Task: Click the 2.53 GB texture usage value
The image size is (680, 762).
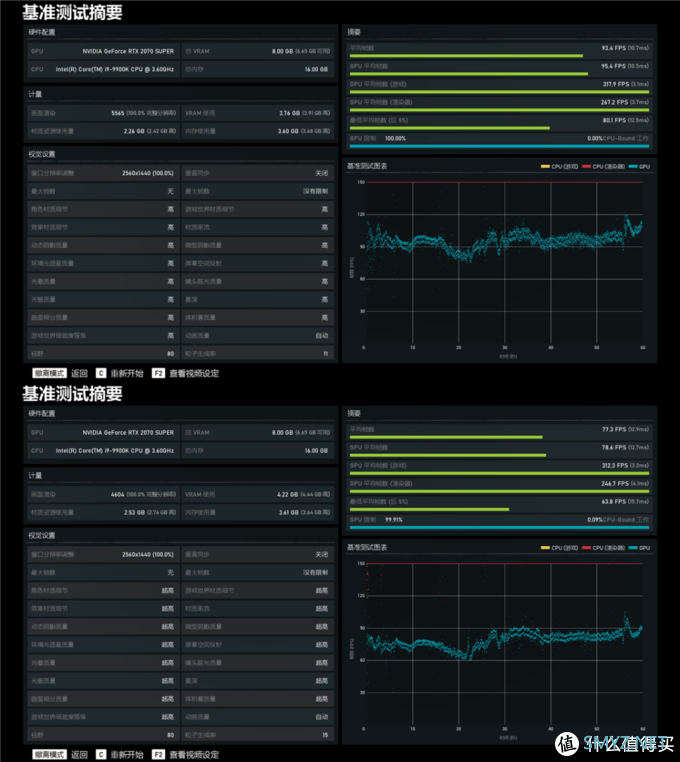Action: pos(134,512)
